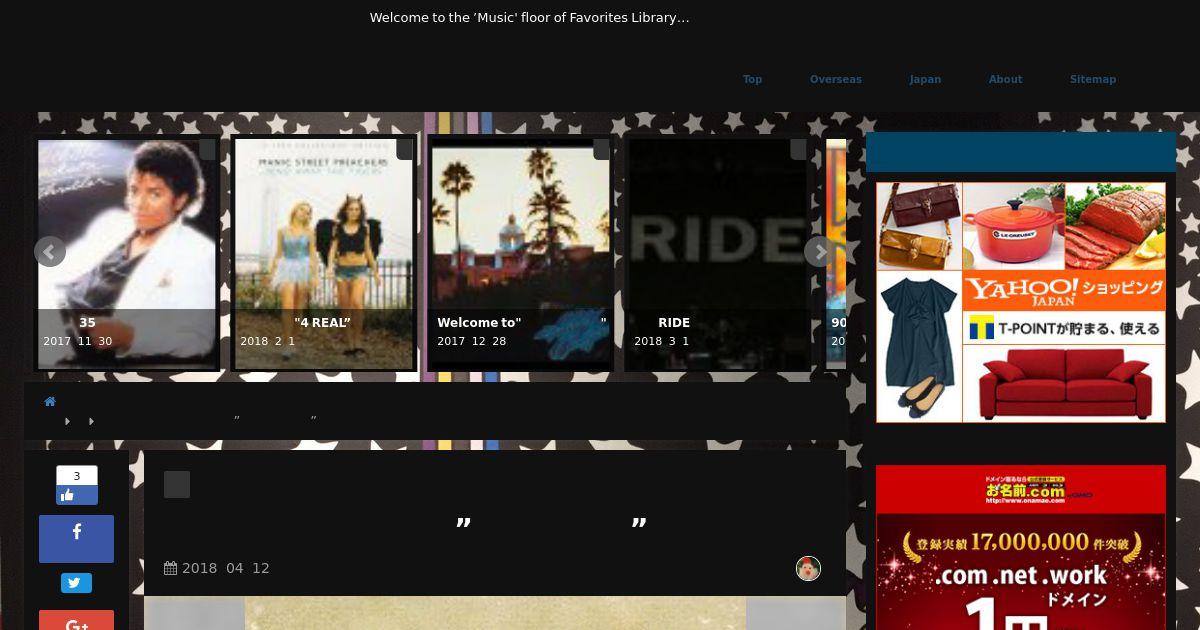The height and width of the screenshot is (630, 1200).
Task: Click the date 2018 2 1 caption
Action: tap(268, 341)
